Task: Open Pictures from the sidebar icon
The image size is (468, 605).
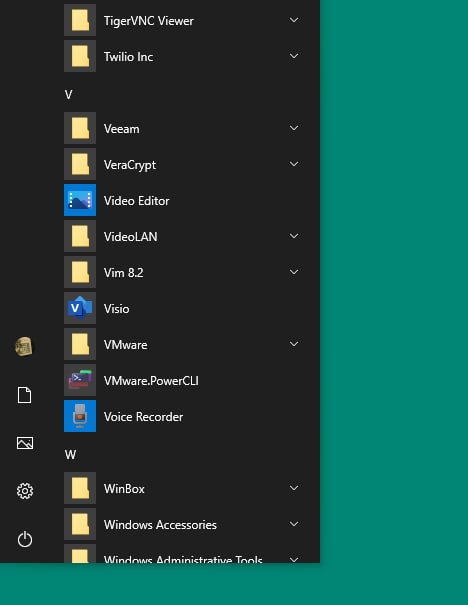Action: tap(25, 443)
